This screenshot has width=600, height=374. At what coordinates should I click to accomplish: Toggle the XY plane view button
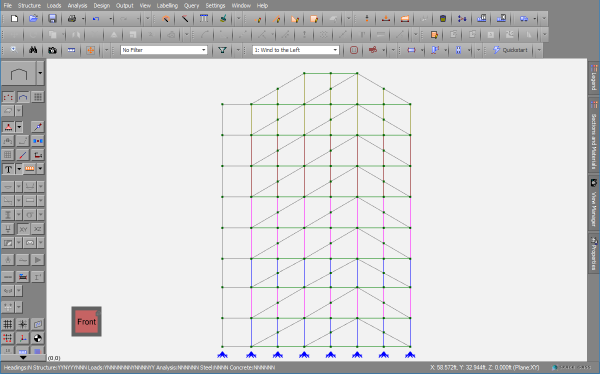pyautogui.click(x=23, y=229)
